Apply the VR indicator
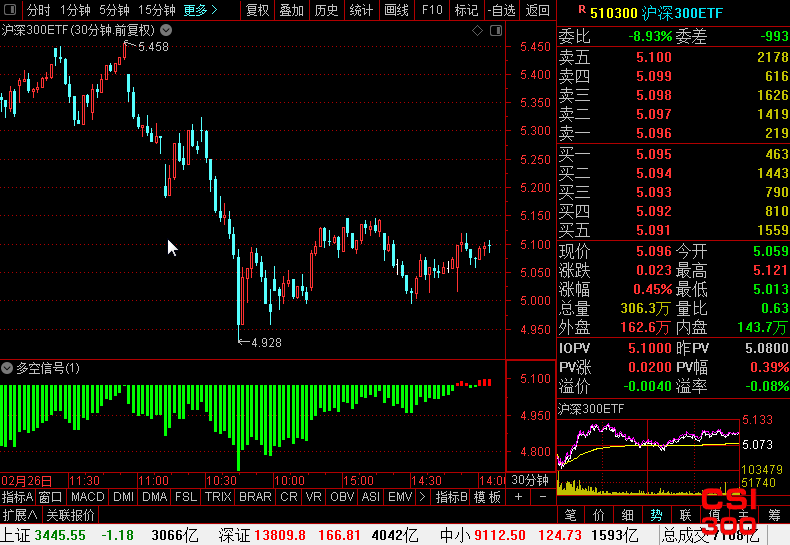Viewport: 790px width, 545px height. click(x=313, y=497)
